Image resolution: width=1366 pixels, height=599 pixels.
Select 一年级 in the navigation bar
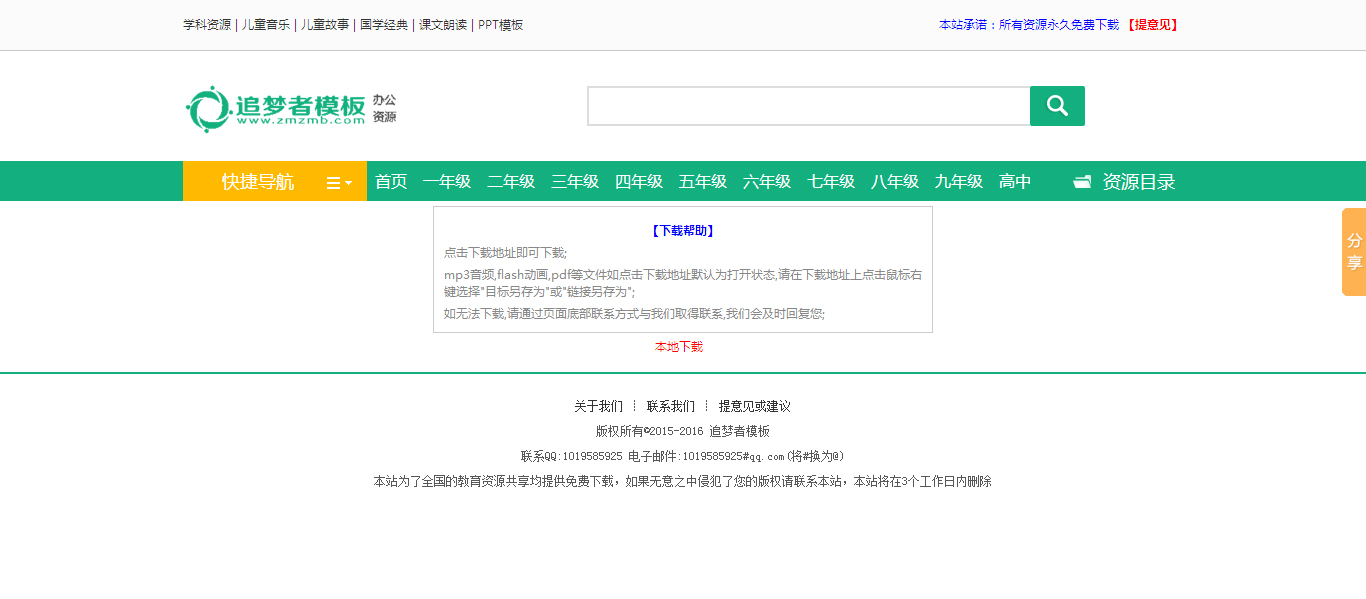447,182
